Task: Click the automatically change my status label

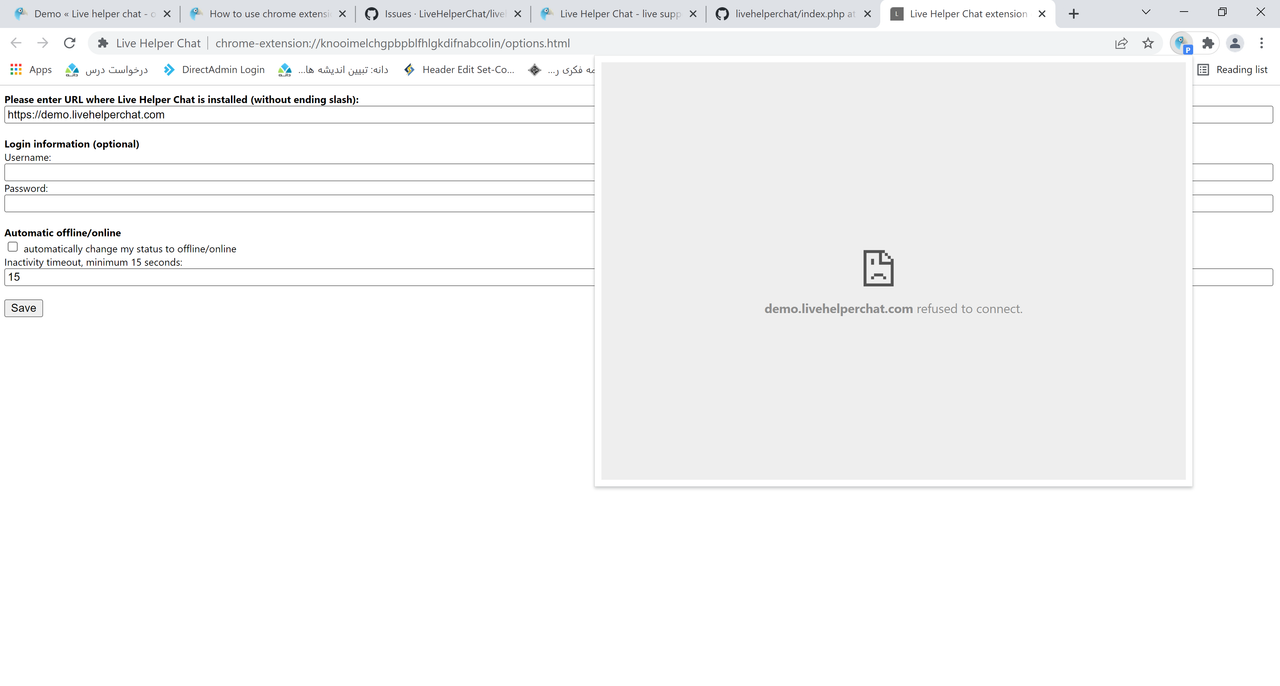Action: pos(130,249)
